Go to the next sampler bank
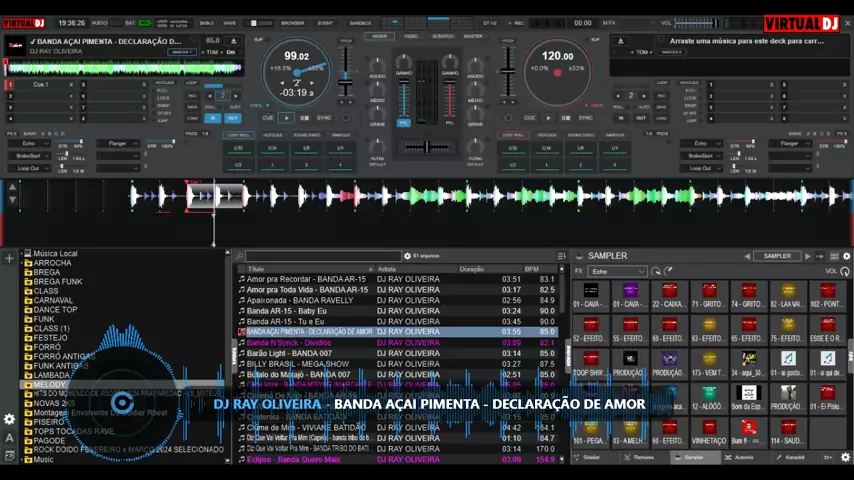Image resolution: width=854 pixels, height=480 pixels. click(x=808, y=256)
